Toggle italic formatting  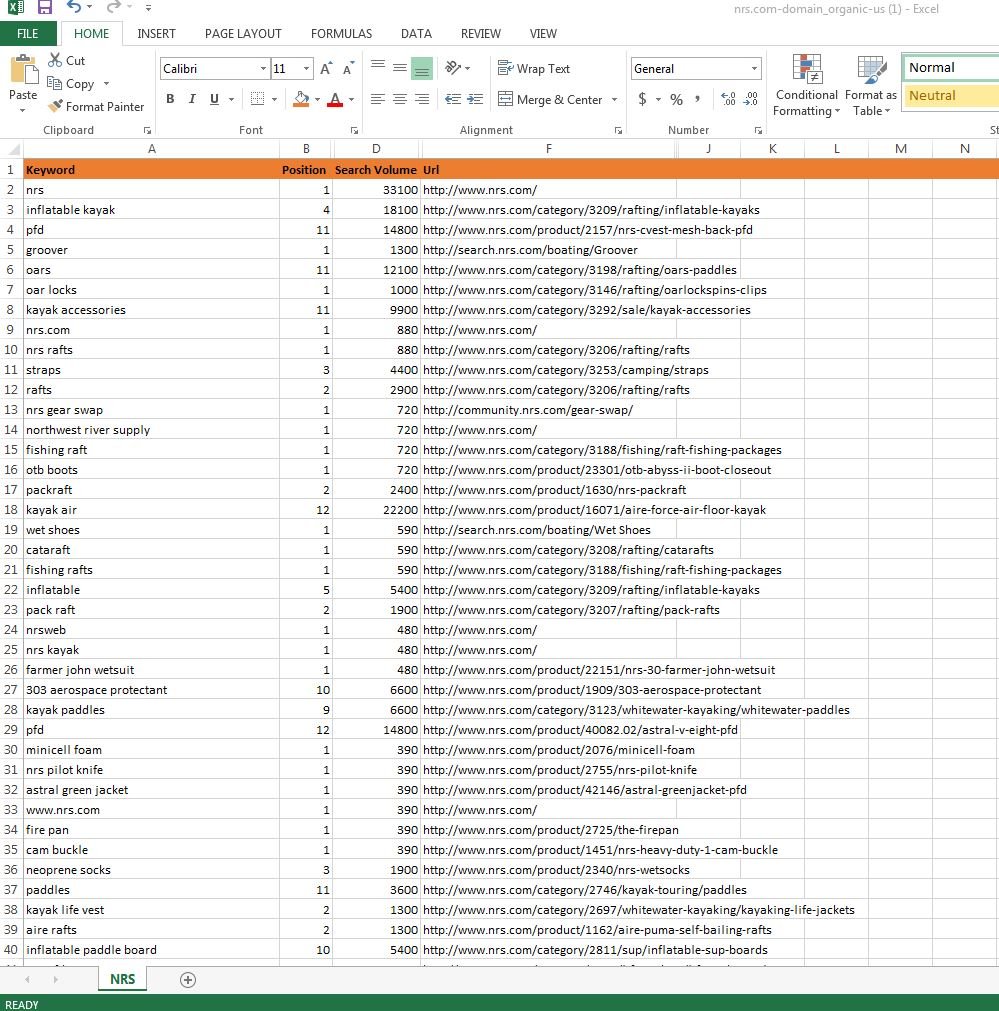[x=192, y=99]
